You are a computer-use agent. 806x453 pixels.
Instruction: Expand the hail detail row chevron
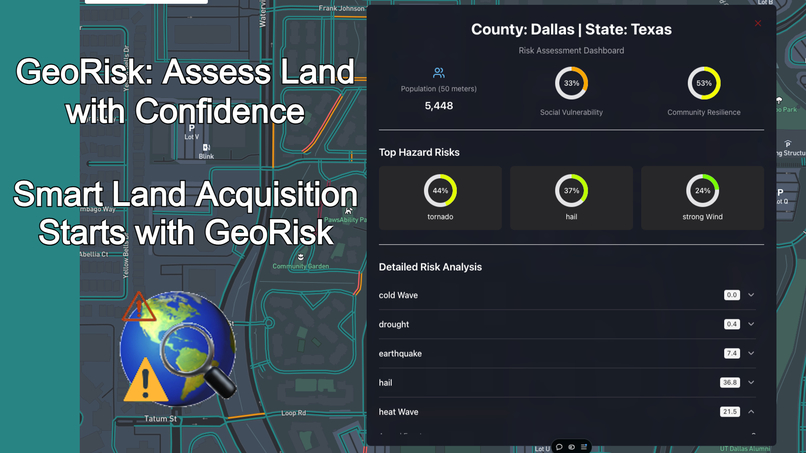[751, 383]
